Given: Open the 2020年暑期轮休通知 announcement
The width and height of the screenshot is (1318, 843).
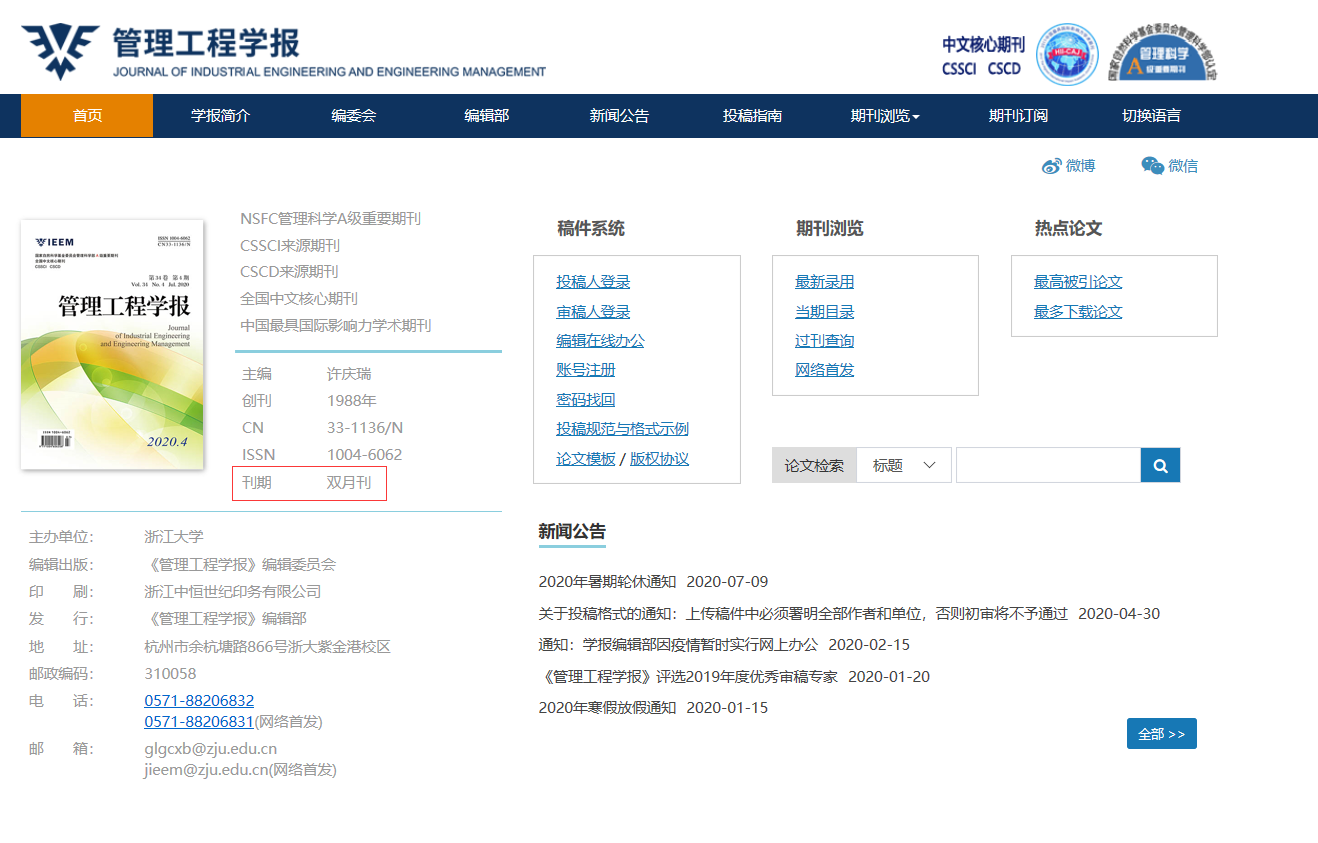Looking at the screenshot, I should (606, 582).
